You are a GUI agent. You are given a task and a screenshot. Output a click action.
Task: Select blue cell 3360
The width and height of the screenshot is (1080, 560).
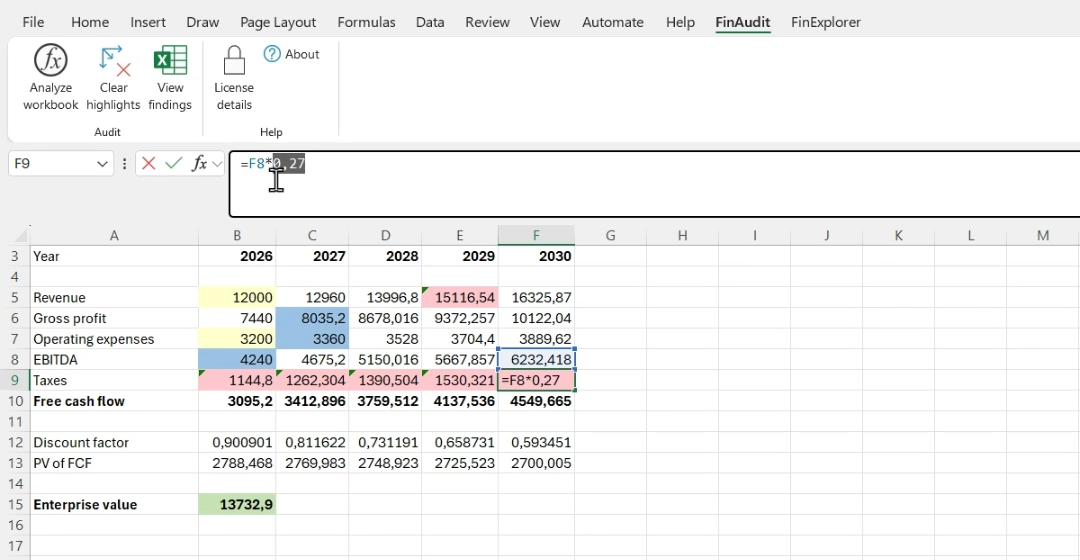coord(312,339)
